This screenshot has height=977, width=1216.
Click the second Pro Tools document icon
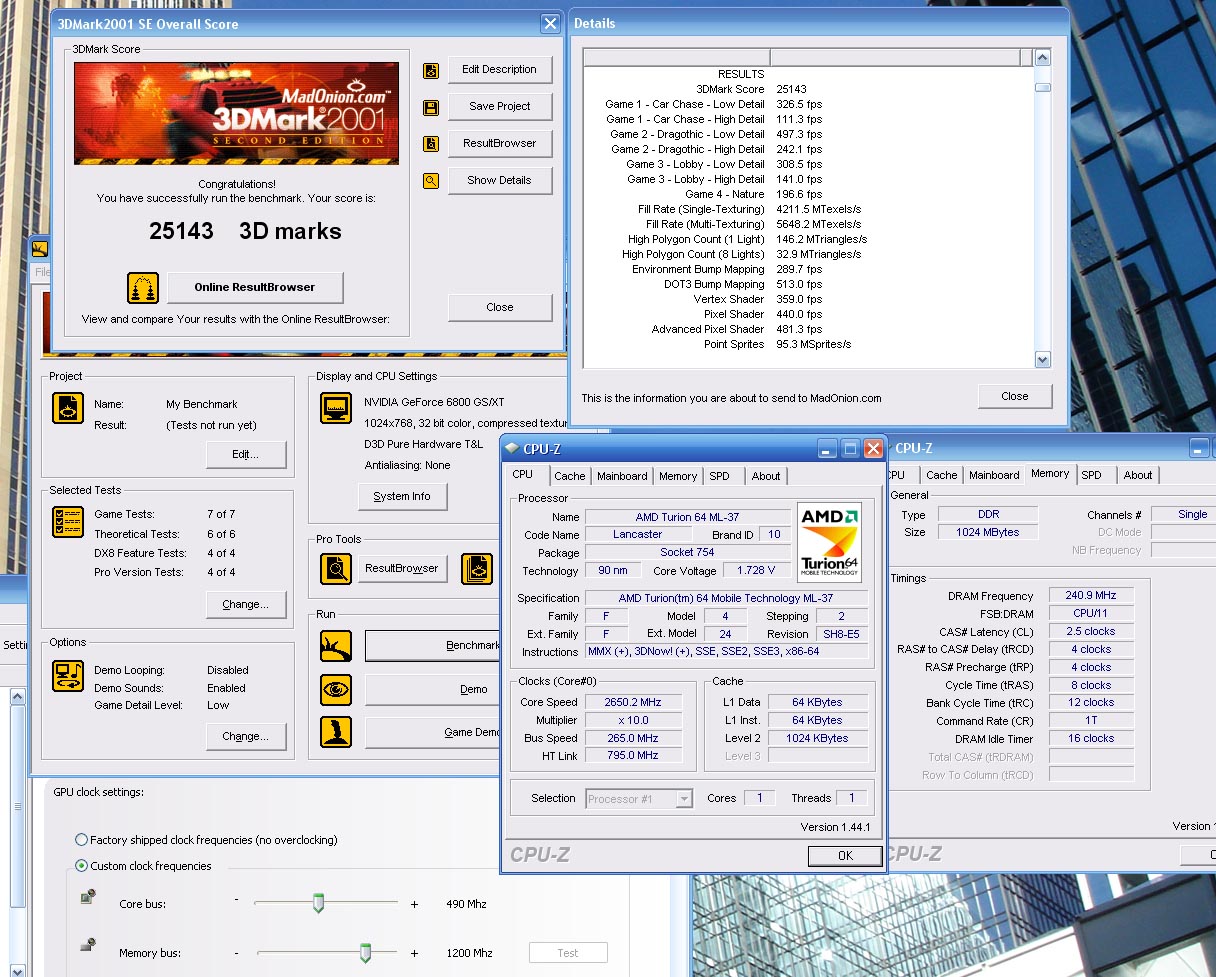pyautogui.click(x=477, y=569)
